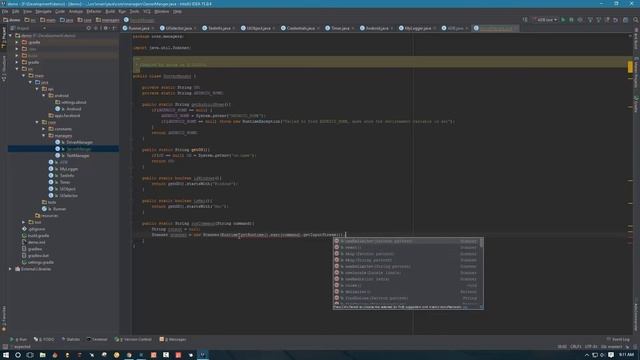Open the File menu

coord(5,11)
